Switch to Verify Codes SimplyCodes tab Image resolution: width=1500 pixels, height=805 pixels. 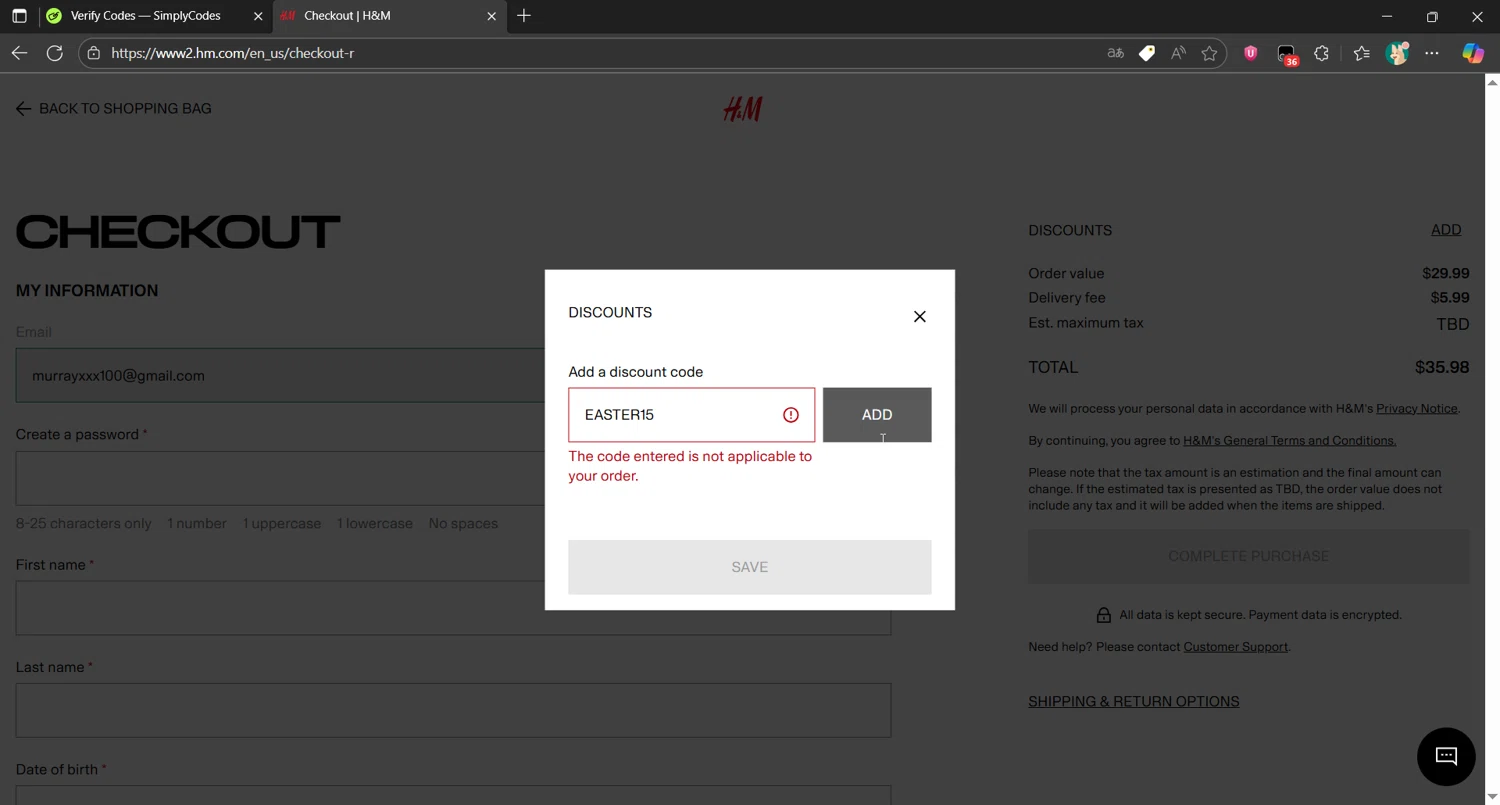point(146,16)
